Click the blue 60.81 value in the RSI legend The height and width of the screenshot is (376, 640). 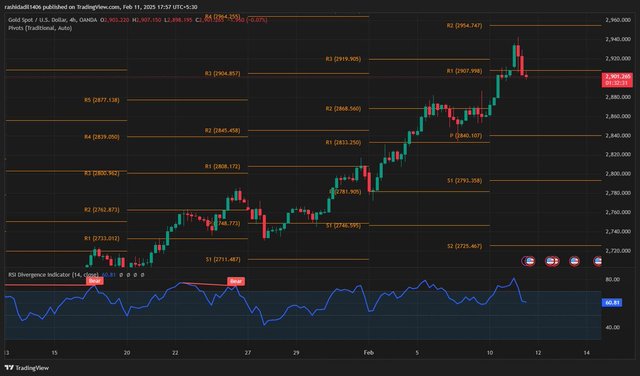[108, 275]
